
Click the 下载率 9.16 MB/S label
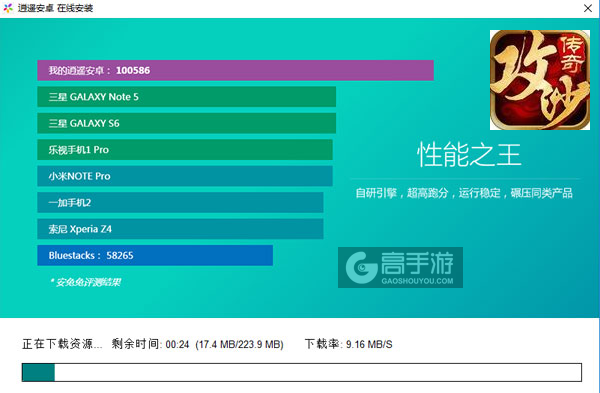tap(349, 344)
